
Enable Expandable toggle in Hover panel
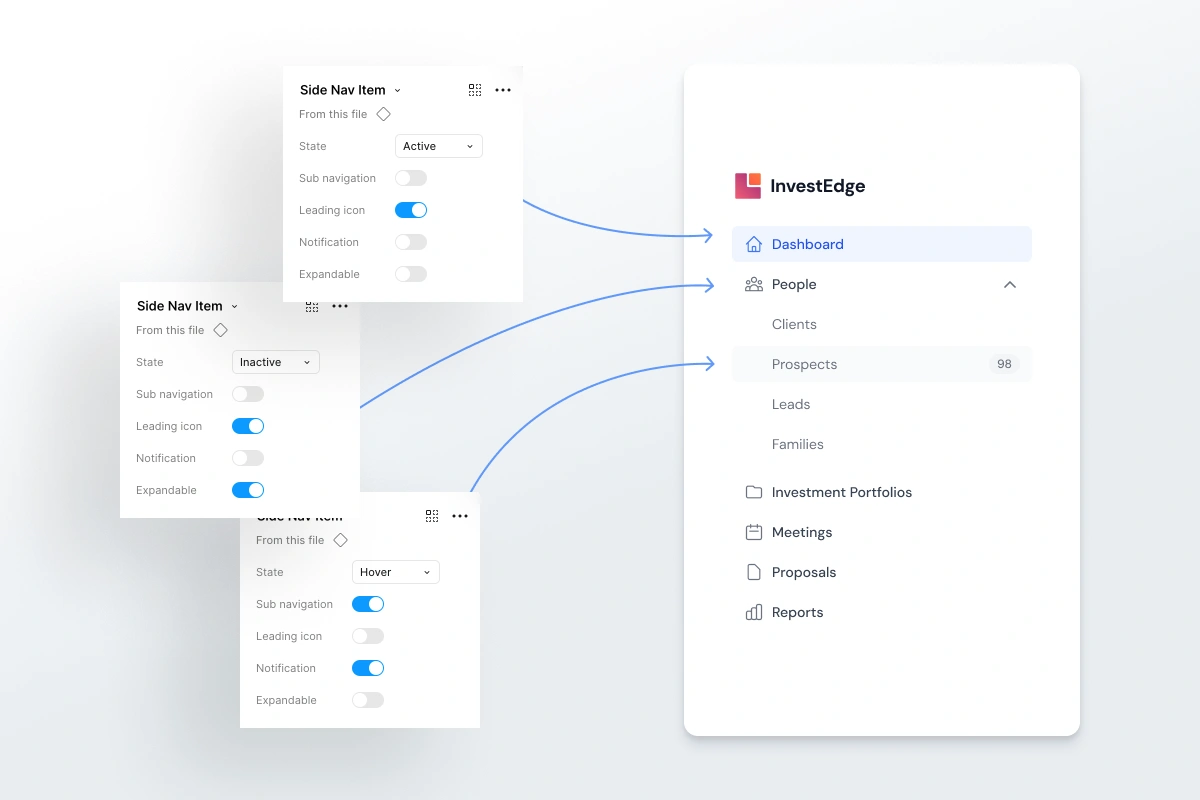368,700
